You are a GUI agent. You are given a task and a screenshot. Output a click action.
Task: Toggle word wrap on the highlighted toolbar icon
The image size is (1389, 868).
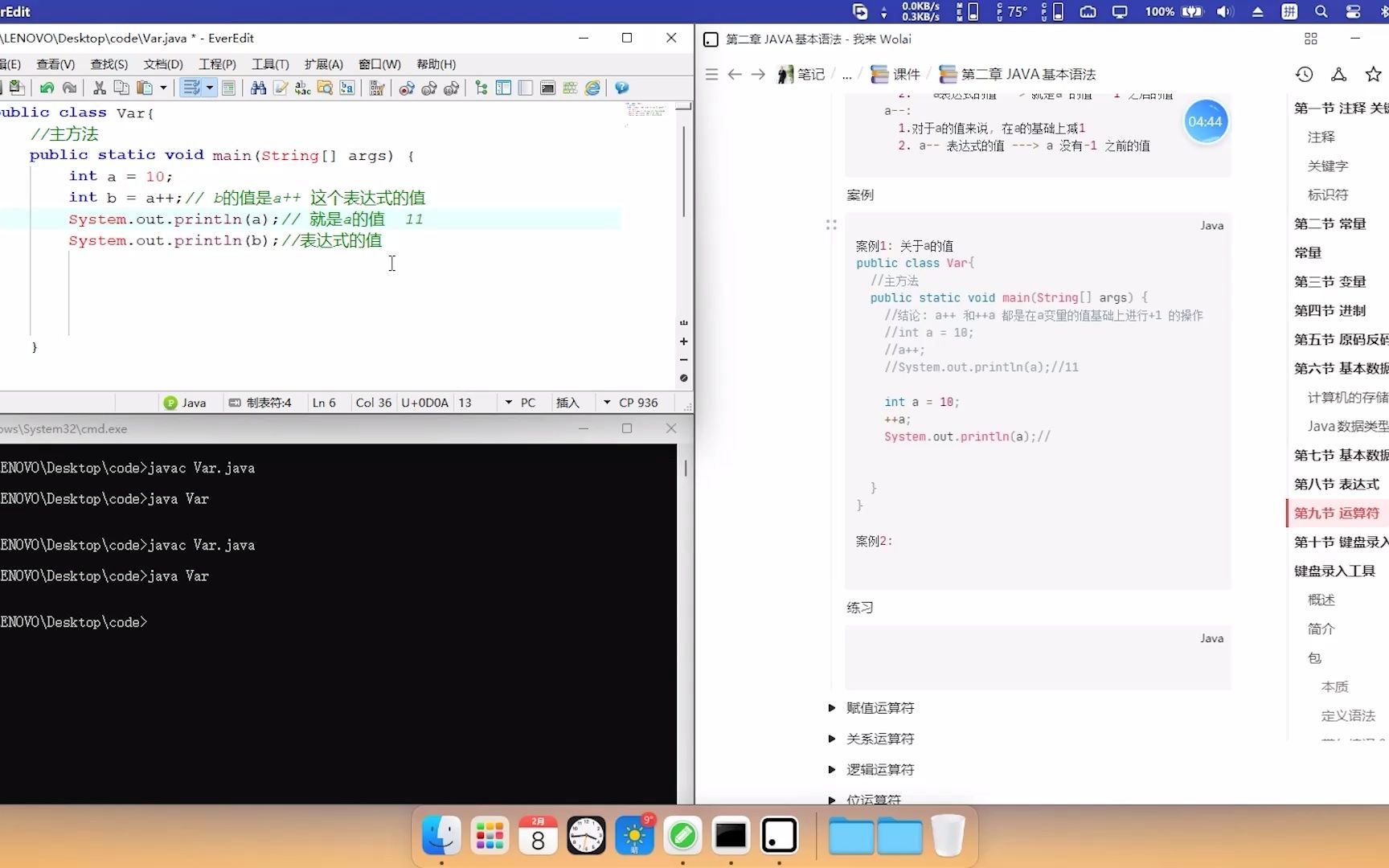click(193, 88)
